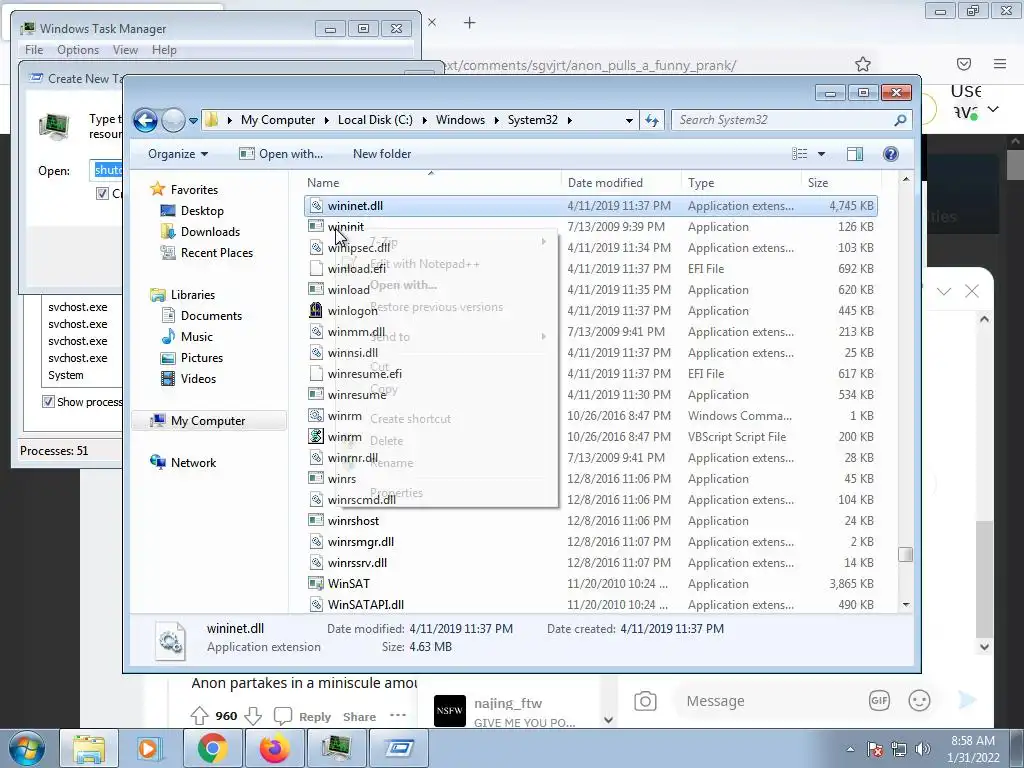The image size is (1024, 768).
Task: Open Downloads folder in navigation pane
Action: point(210,232)
